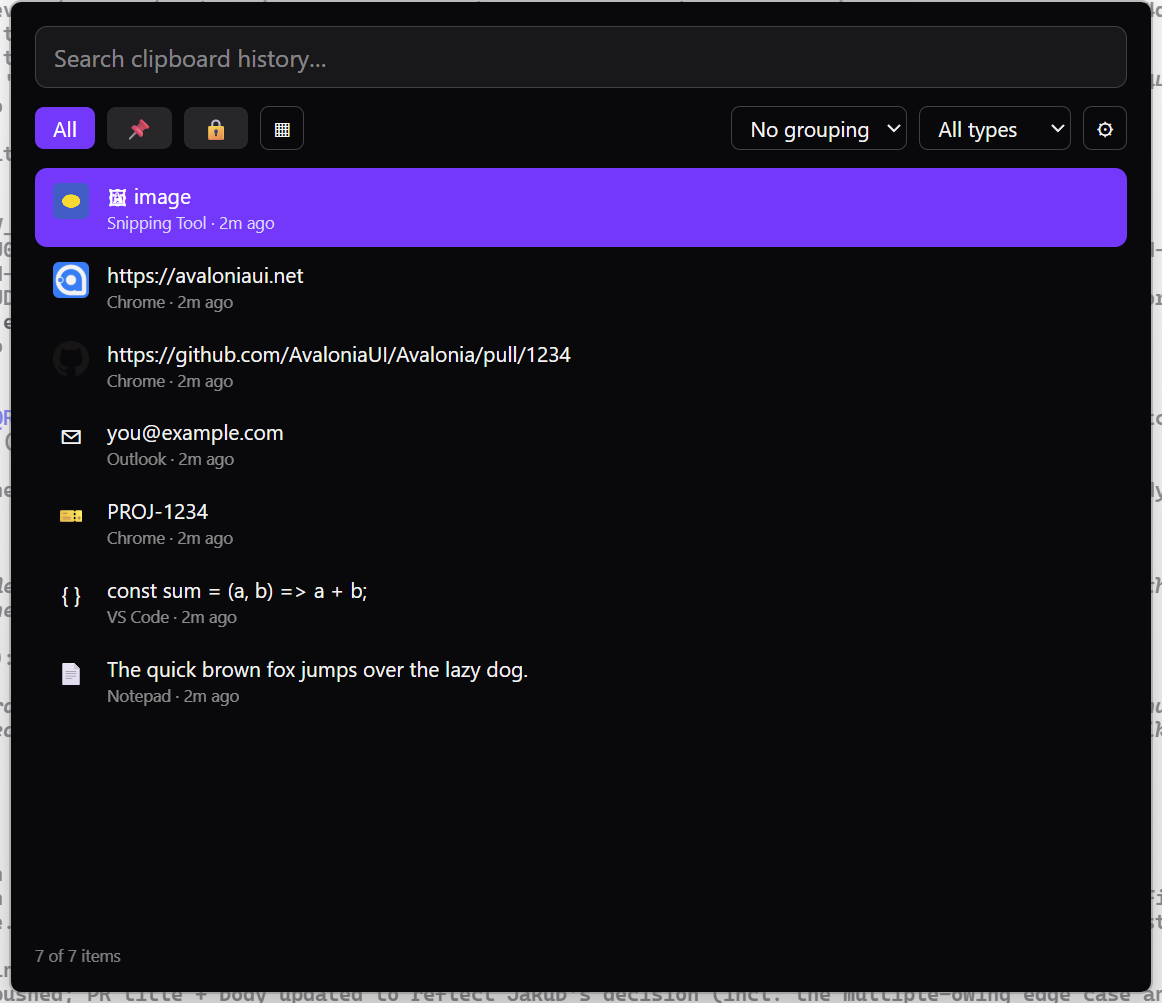This screenshot has width=1162, height=1003.
Task: Click the yellow ticket icon
Action: point(71,516)
